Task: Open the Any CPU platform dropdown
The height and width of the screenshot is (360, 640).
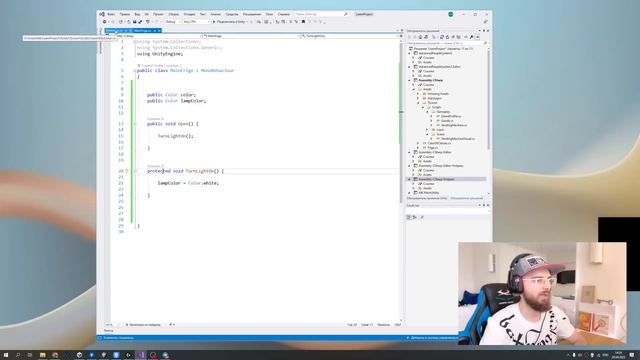Action: [x=196, y=22]
